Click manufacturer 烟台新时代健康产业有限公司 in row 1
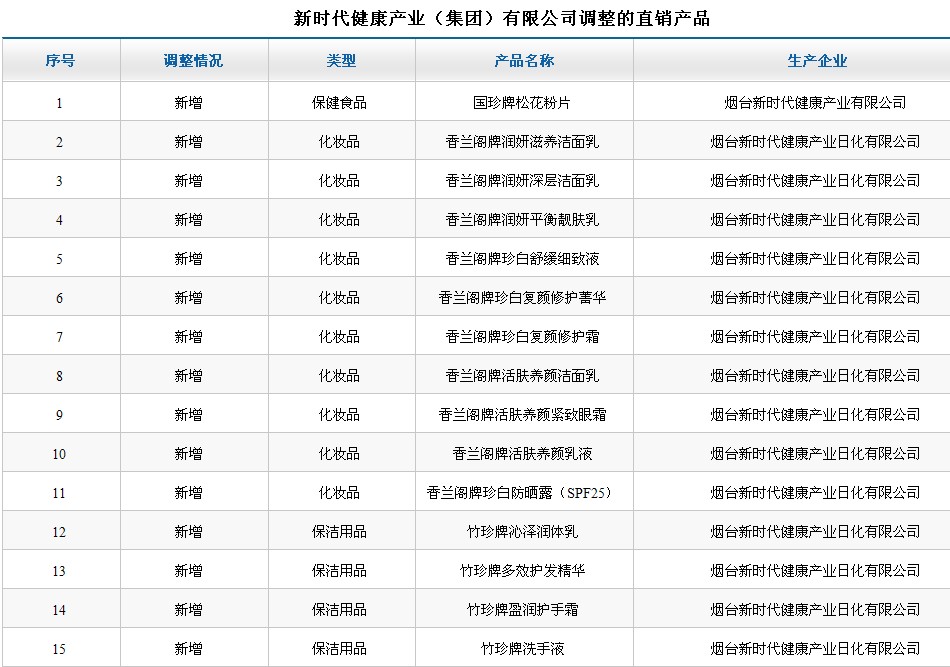 (815, 102)
